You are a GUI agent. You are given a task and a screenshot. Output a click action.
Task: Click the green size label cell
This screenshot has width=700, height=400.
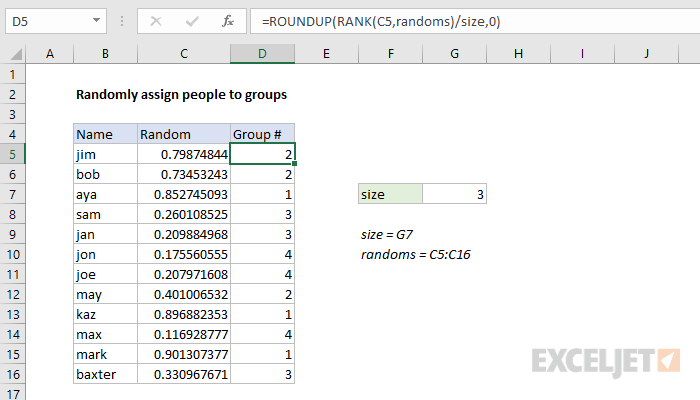[390, 195]
